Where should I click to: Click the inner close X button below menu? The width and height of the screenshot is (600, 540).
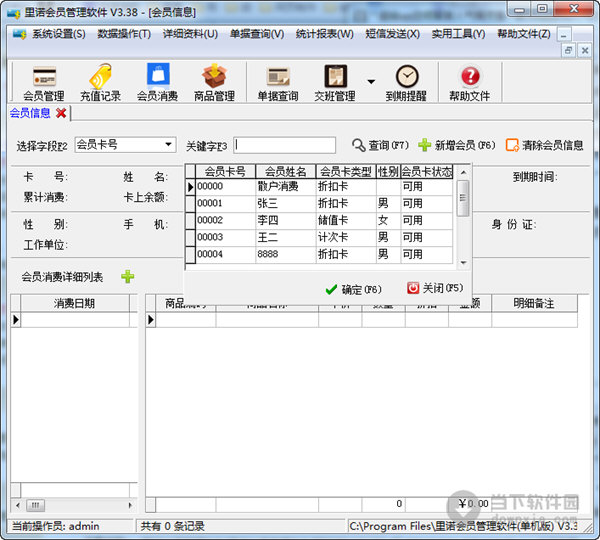(585, 50)
